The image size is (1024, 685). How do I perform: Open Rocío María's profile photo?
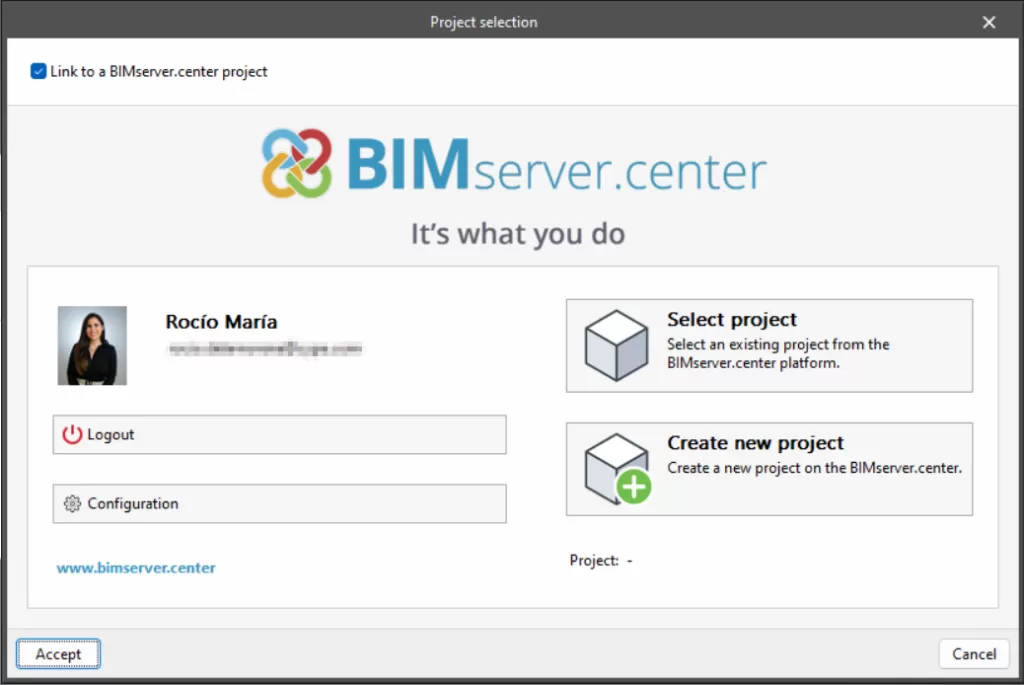(92, 345)
